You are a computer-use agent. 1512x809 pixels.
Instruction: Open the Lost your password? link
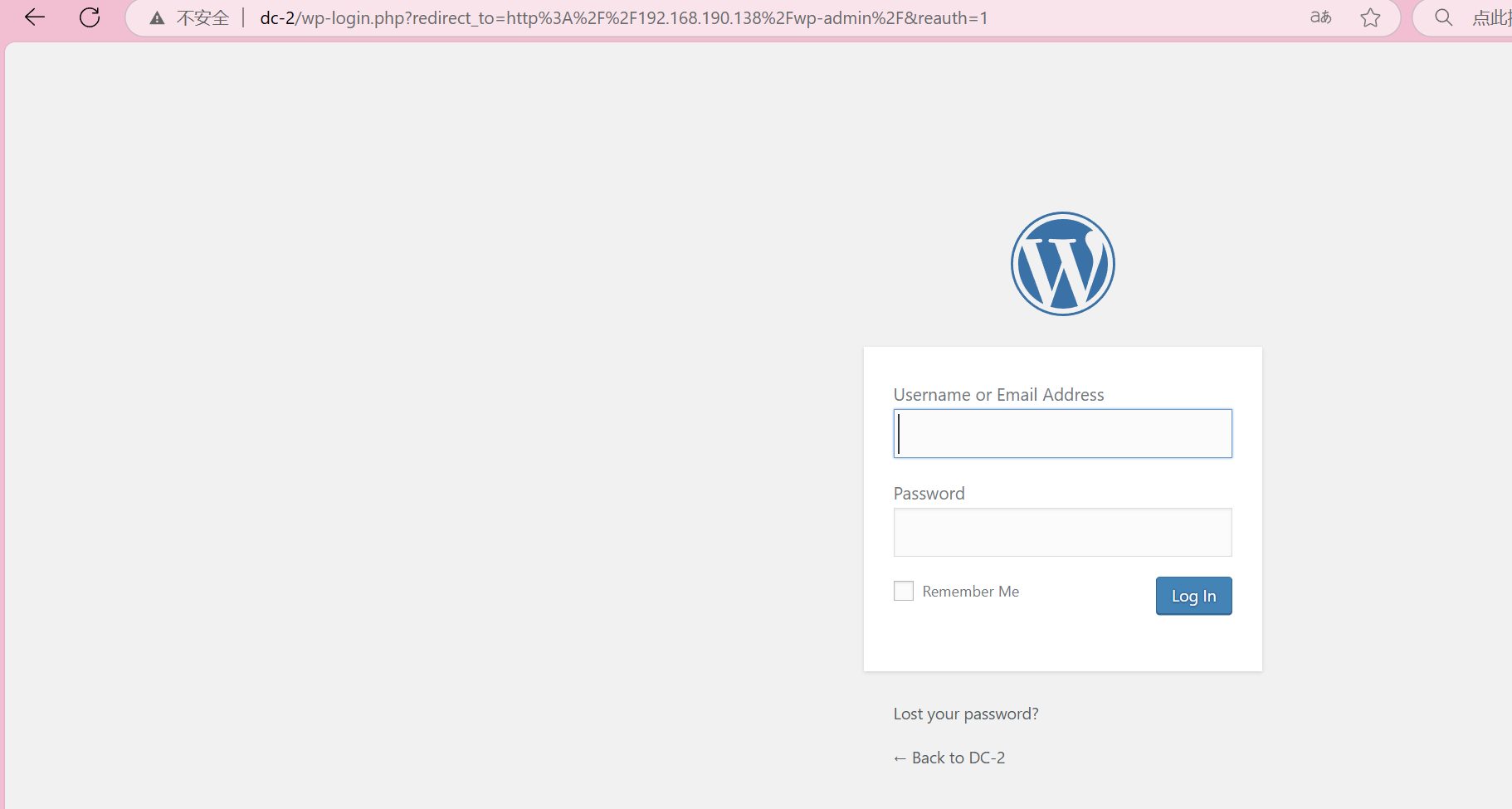pos(966,714)
